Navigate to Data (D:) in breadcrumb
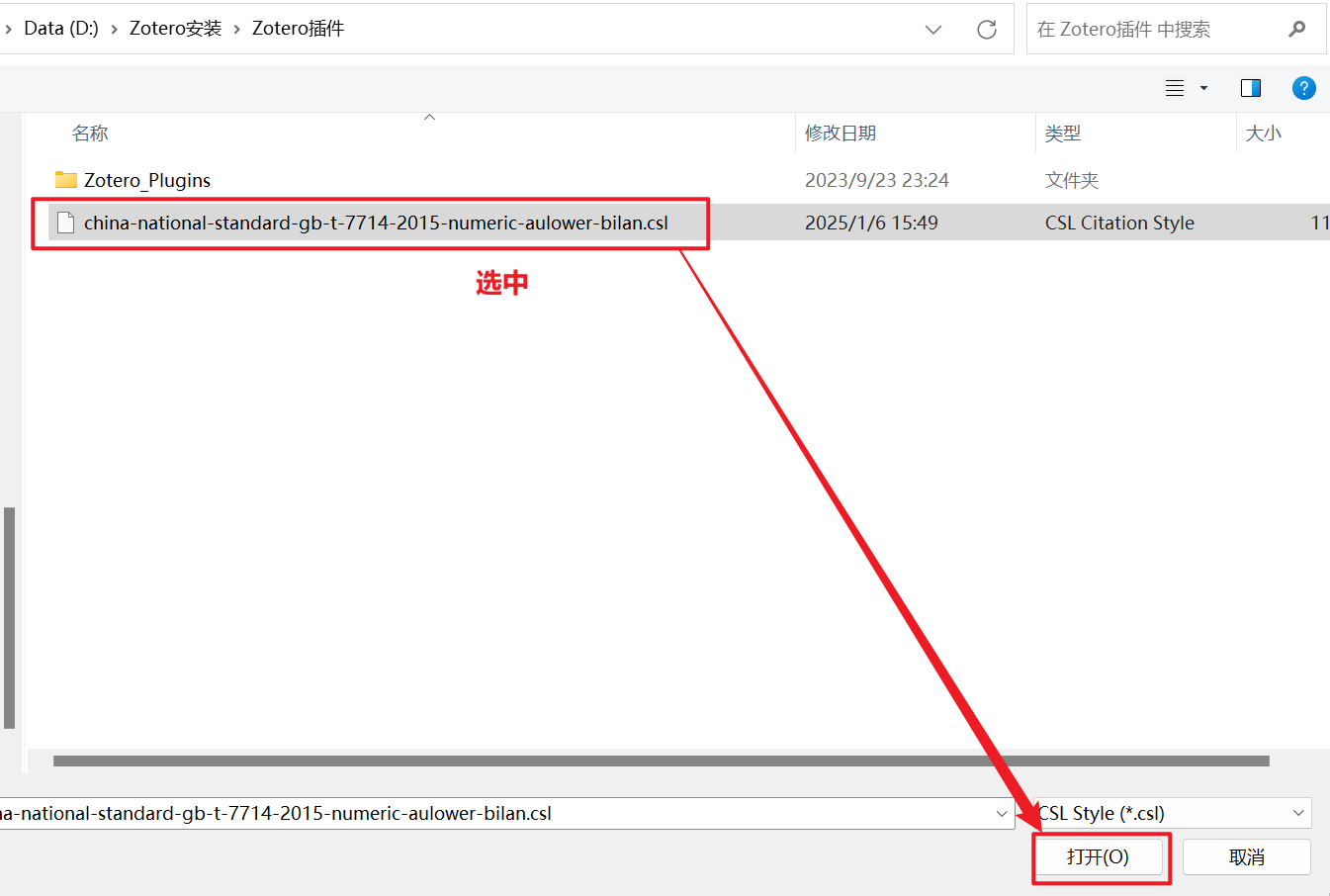The height and width of the screenshot is (896, 1330). point(61,29)
